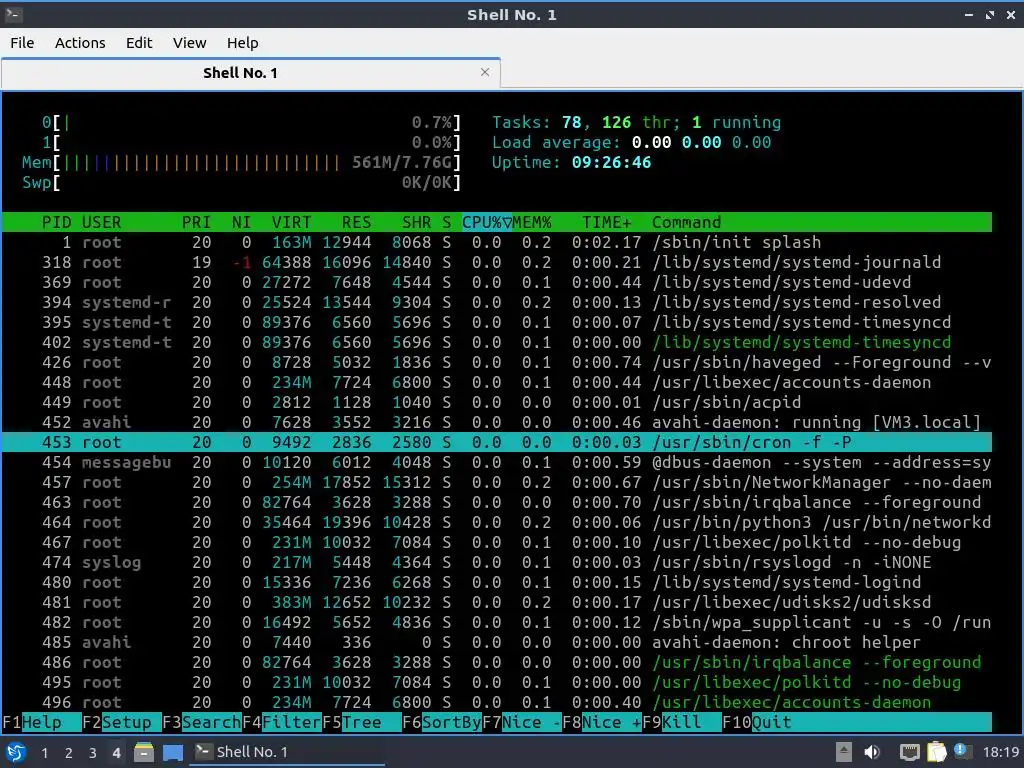Open the update notification tray icon
This screenshot has width=1024, height=768.
[962, 751]
